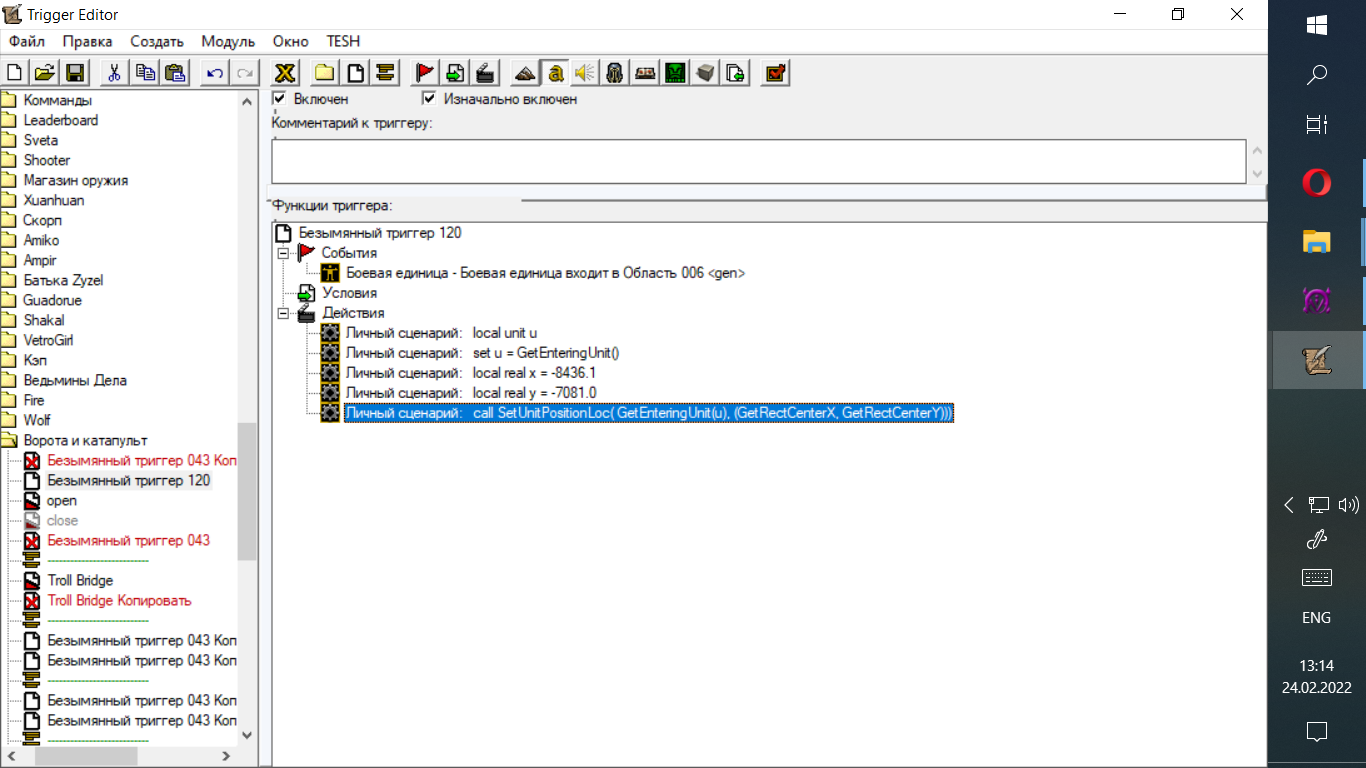
Task: Open the Модуль menu
Action: [228, 42]
